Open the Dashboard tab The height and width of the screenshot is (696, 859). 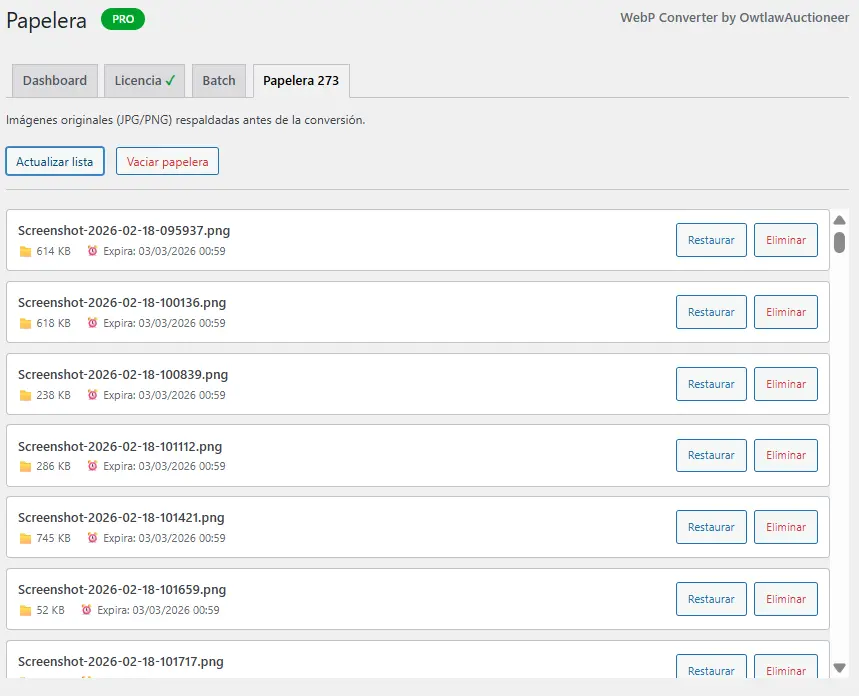point(55,81)
